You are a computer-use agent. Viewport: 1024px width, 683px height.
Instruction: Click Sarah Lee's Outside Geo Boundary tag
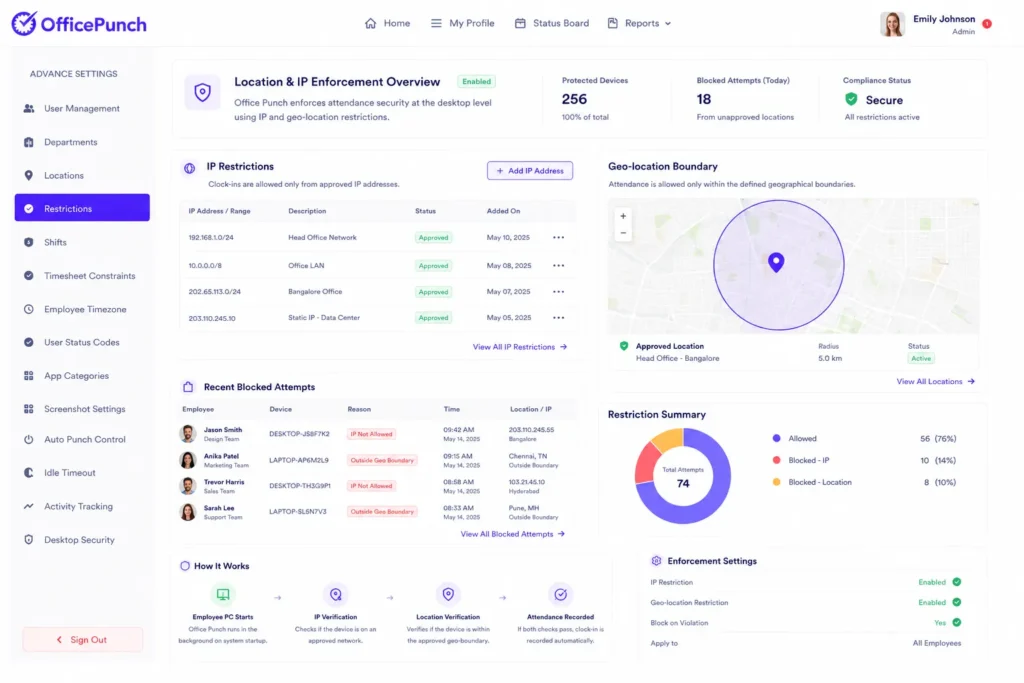382,511
